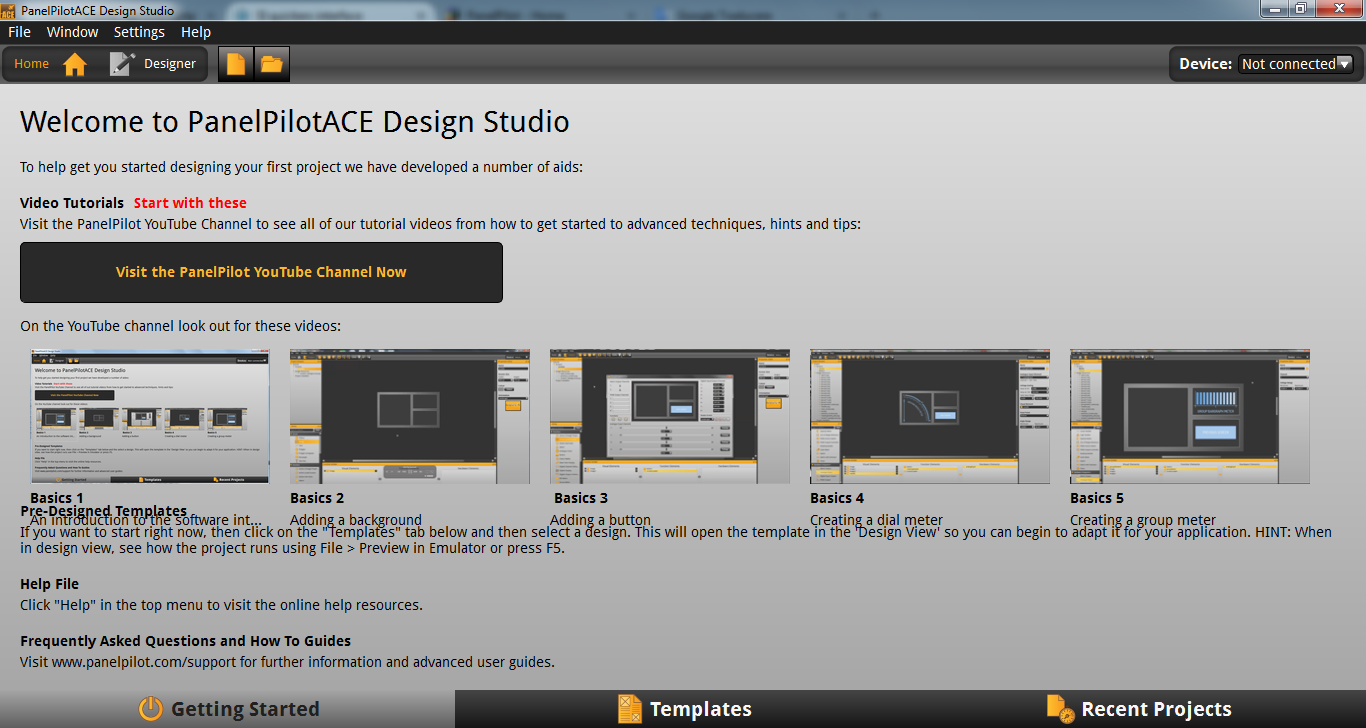Click 'Creating a dial meter' description text

click(x=877, y=520)
